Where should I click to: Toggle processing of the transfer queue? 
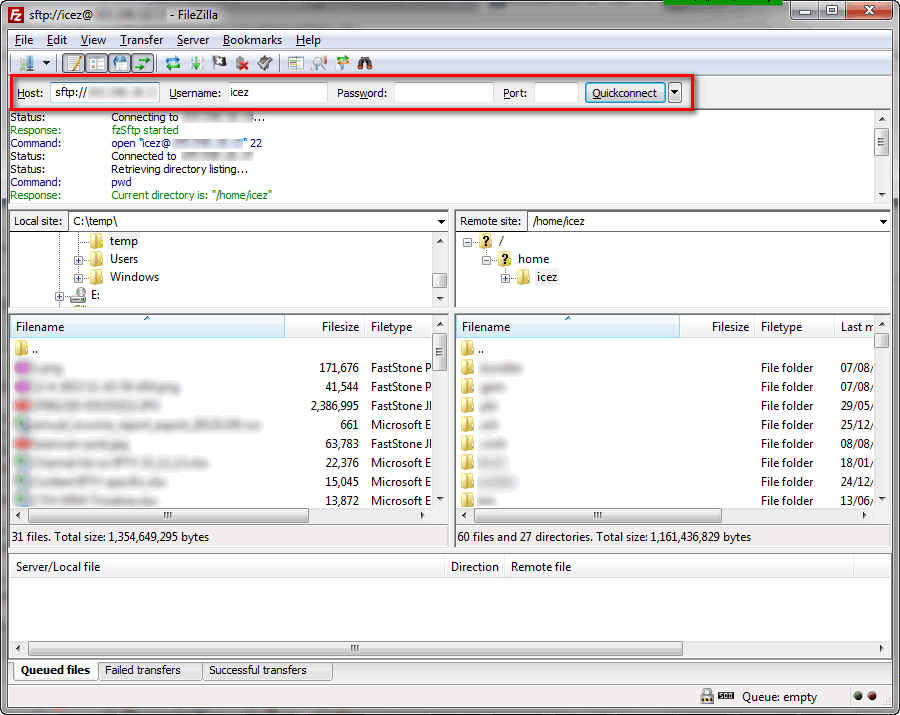coord(196,63)
